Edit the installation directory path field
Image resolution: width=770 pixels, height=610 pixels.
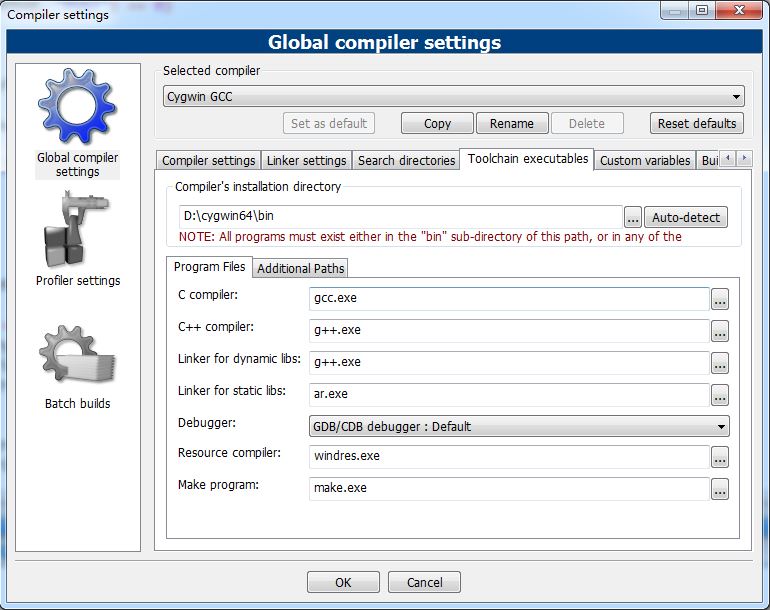(x=401, y=216)
